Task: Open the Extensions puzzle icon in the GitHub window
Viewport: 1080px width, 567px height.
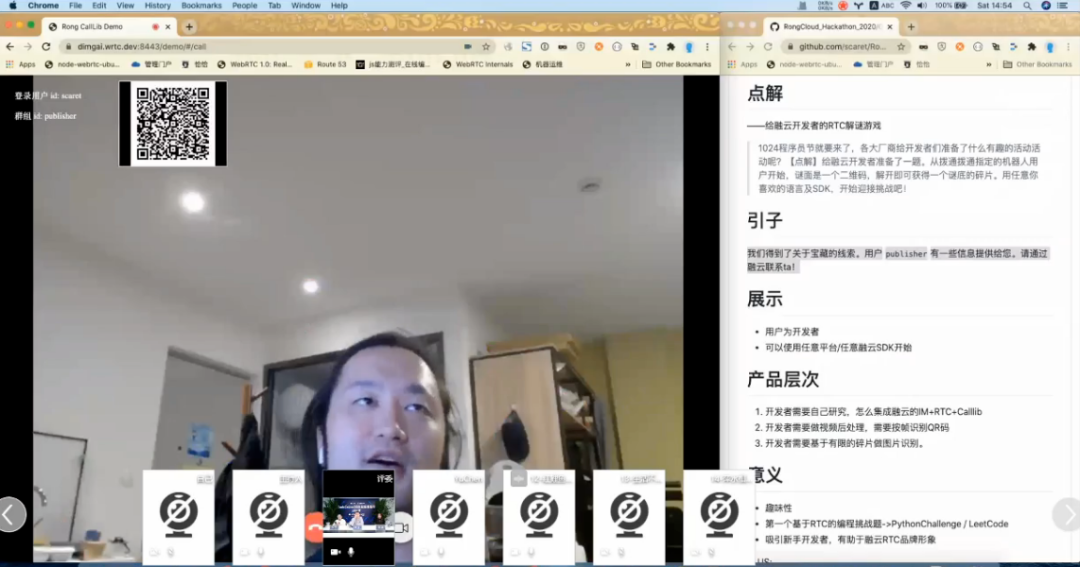Action: pos(1032,47)
